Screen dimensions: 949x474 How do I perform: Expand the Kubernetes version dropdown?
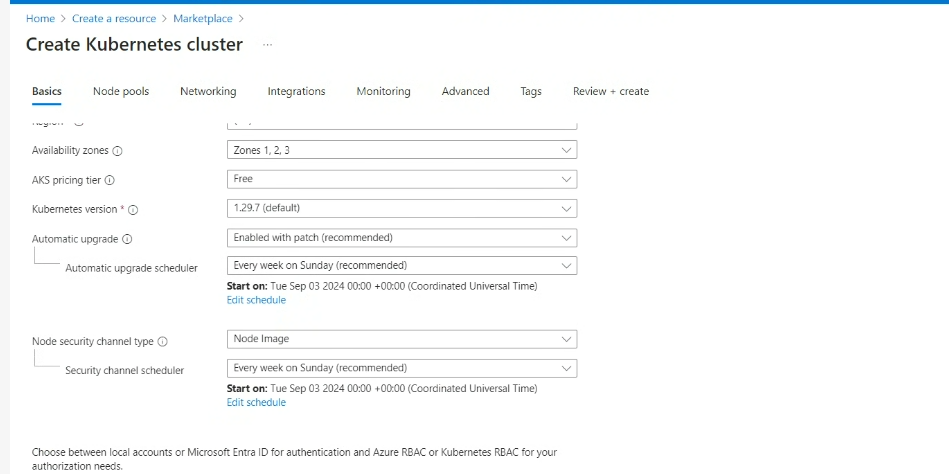click(x=402, y=208)
